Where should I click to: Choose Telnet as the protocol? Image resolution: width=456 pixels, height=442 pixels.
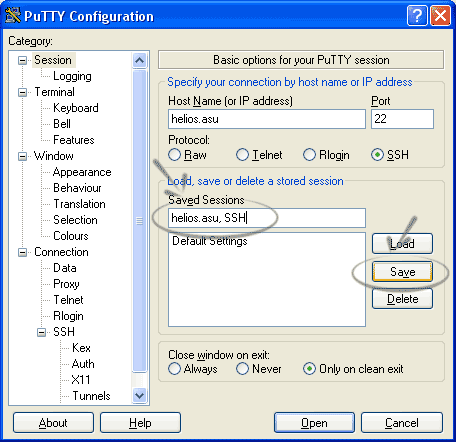click(x=242, y=155)
